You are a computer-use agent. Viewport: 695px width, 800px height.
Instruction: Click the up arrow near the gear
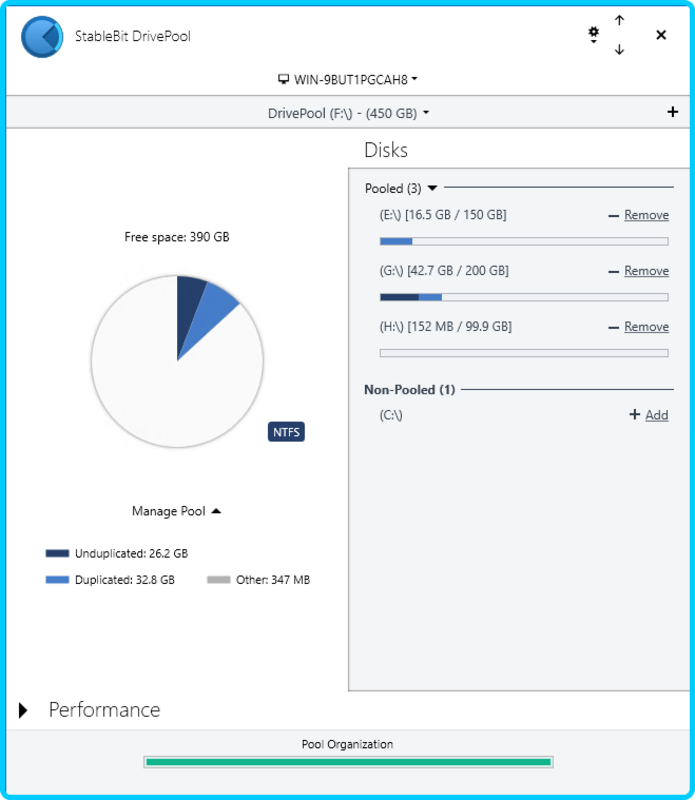tap(619, 20)
